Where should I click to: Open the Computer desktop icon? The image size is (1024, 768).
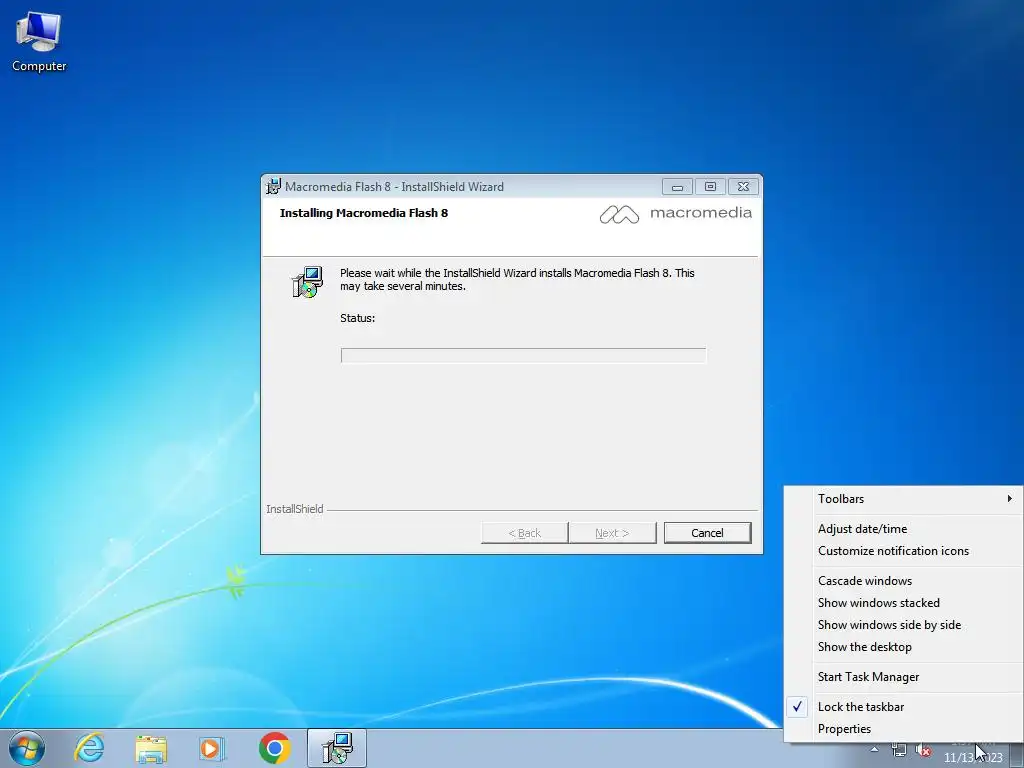click(x=39, y=42)
